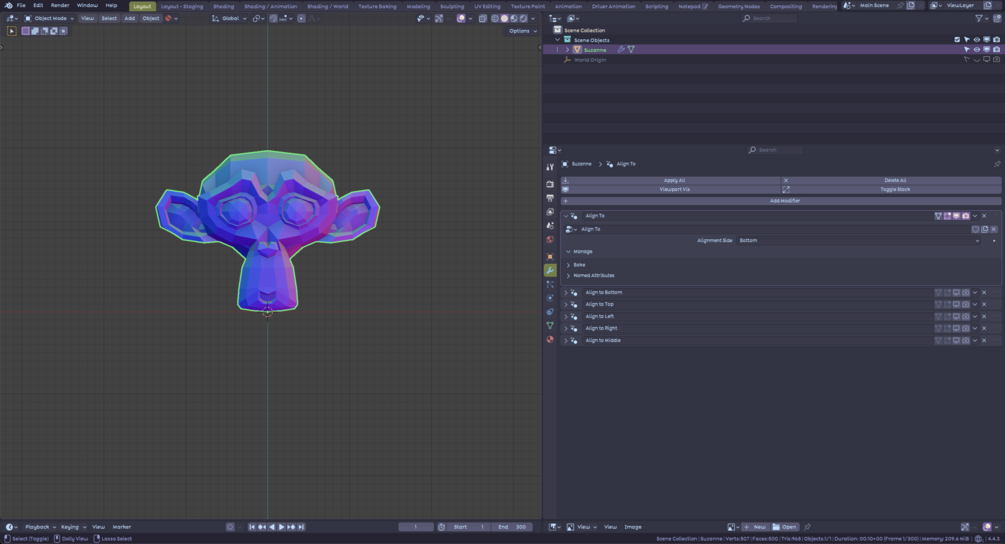Toggle Align To modifier edit mode display

coord(947,216)
